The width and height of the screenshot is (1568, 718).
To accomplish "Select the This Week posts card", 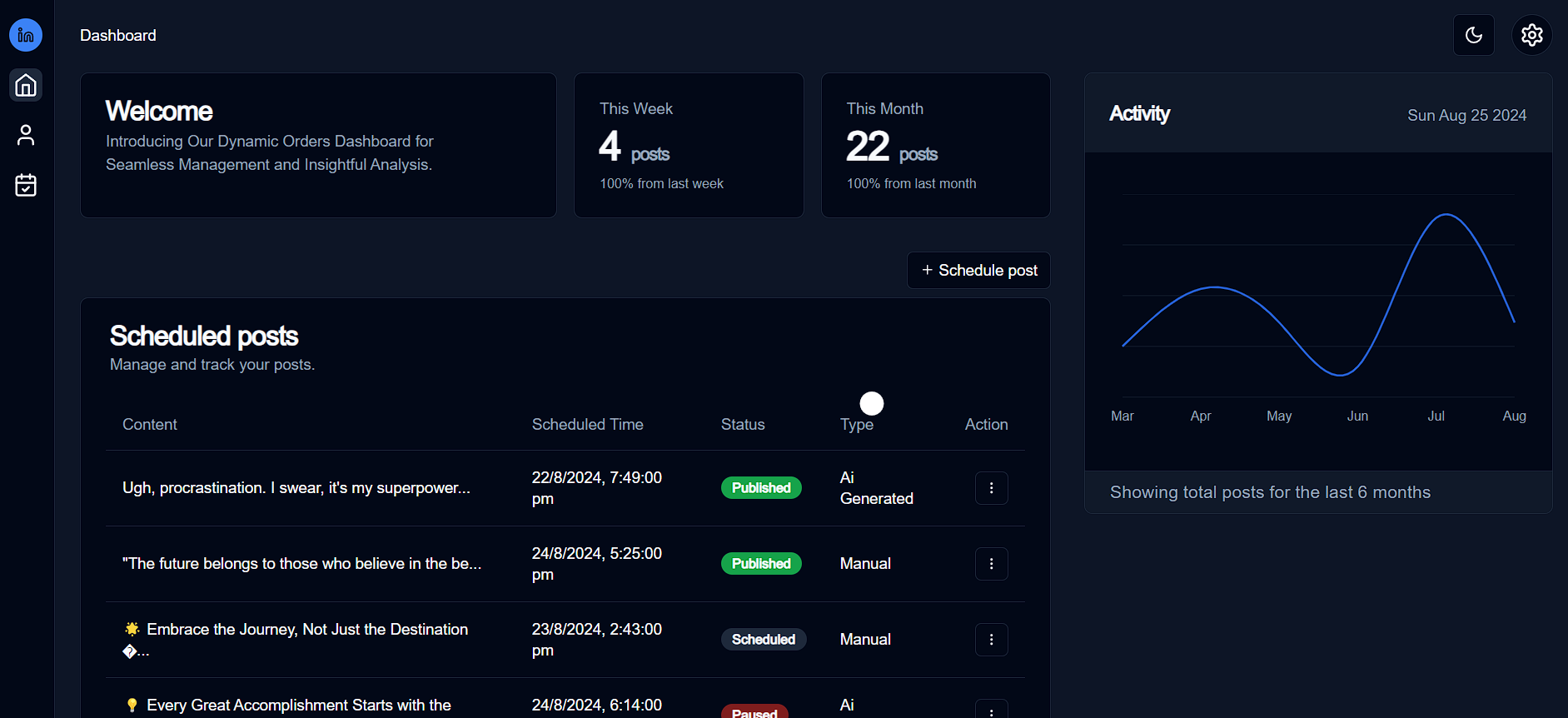I will [689, 146].
